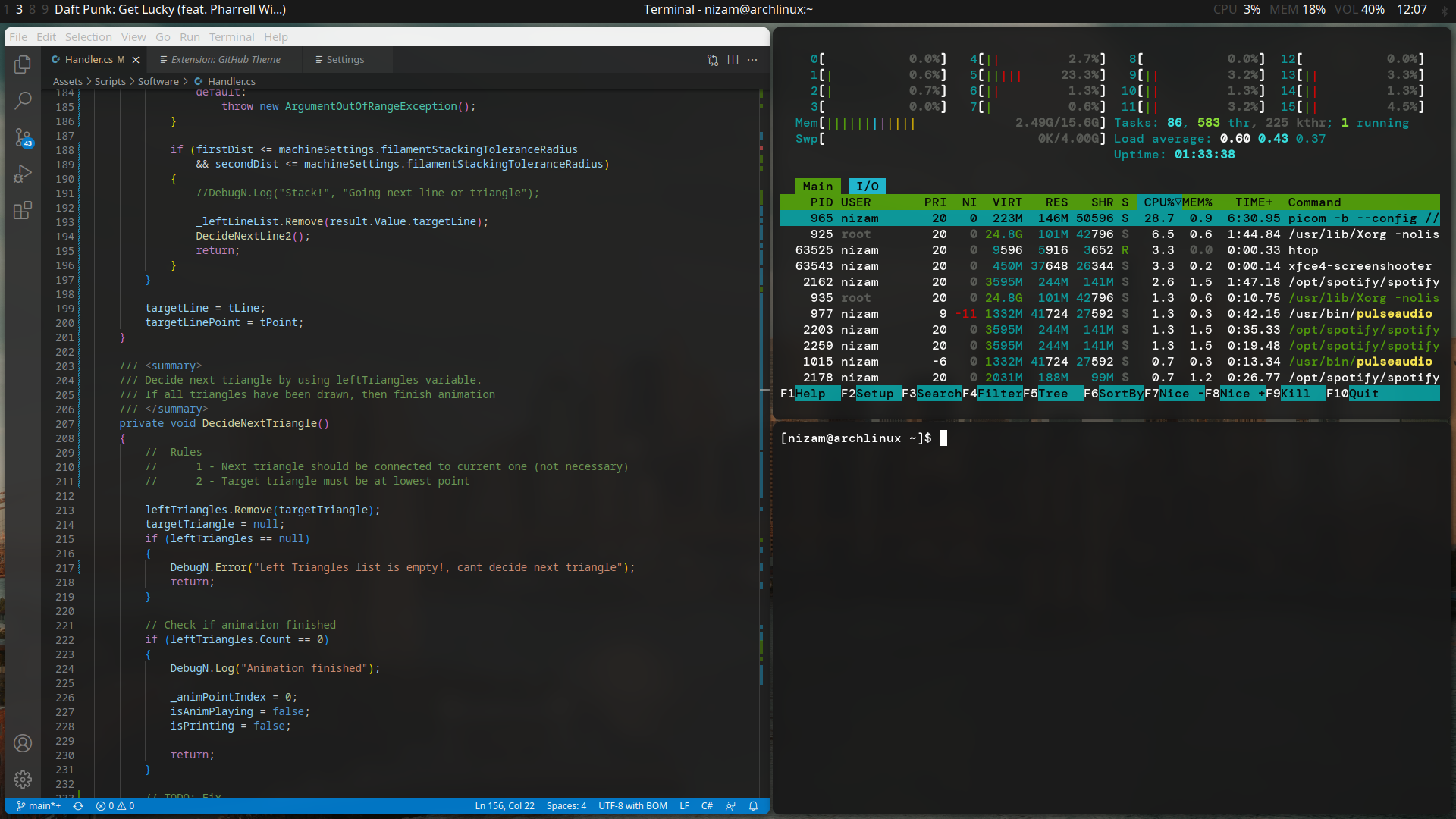Change indentation via Spaces: 4

coord(566,806)
